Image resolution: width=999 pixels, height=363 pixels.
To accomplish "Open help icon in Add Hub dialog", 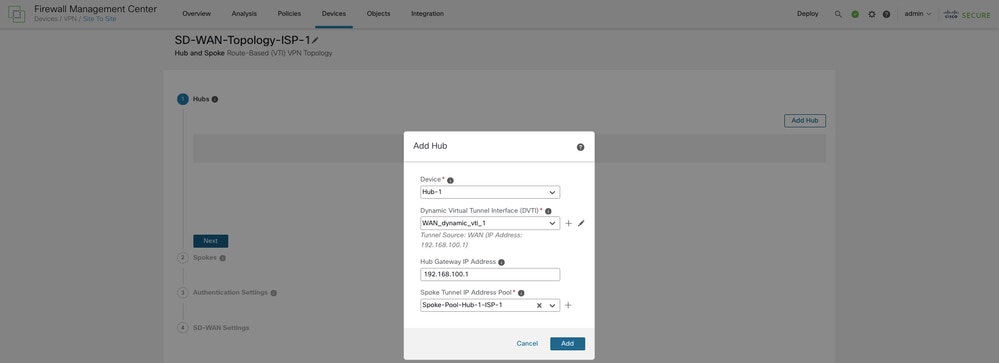I will click(x=580, y=147).
